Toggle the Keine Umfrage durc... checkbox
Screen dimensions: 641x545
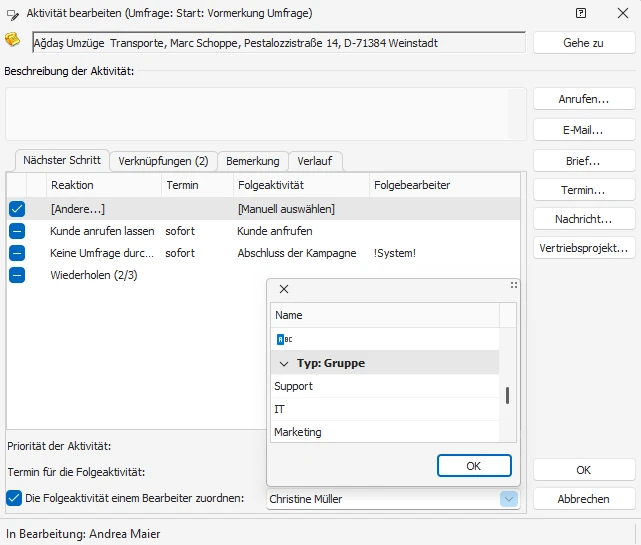pos(17,253)
